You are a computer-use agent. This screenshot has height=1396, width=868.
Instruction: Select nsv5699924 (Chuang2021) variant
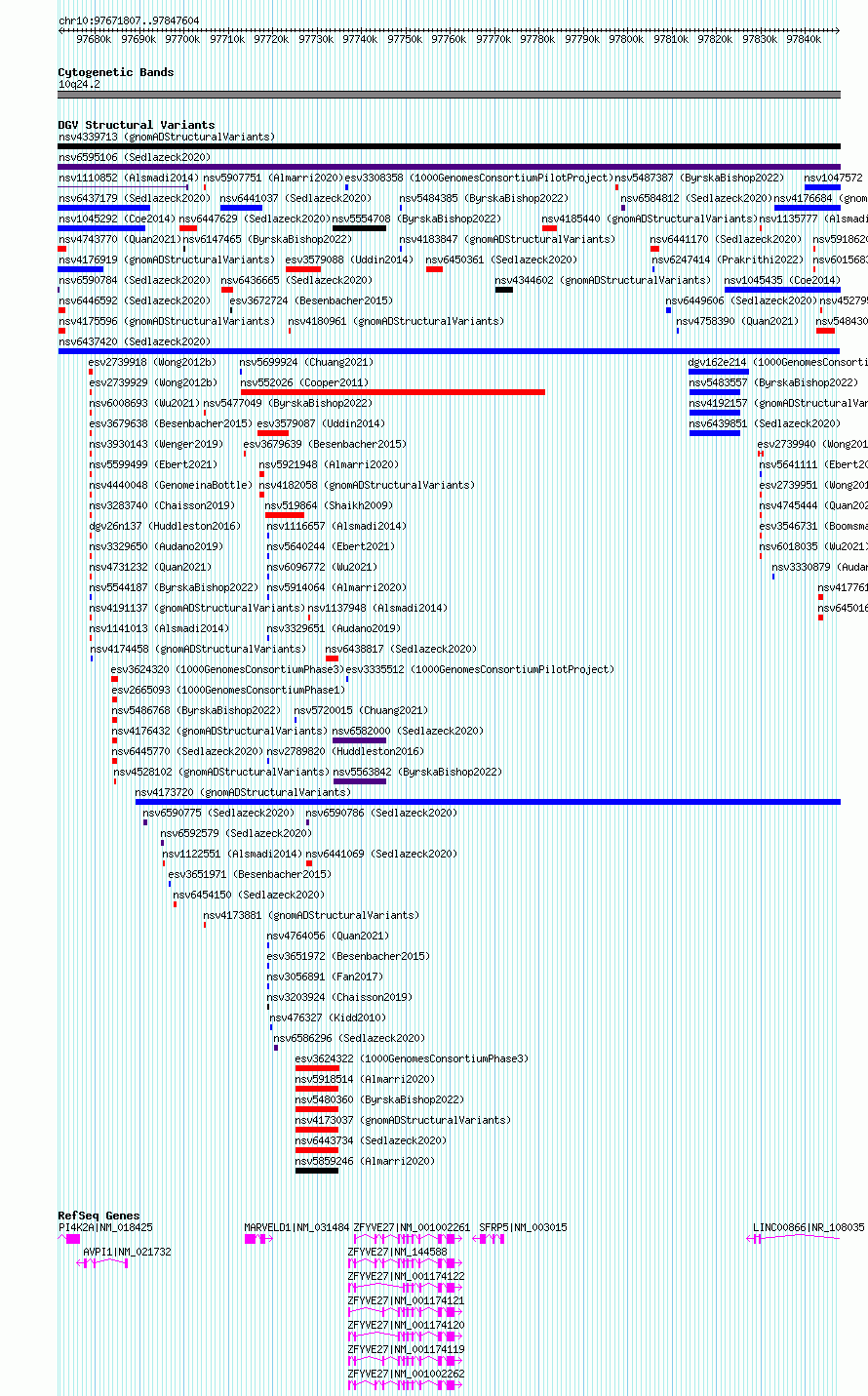[306, 362]
